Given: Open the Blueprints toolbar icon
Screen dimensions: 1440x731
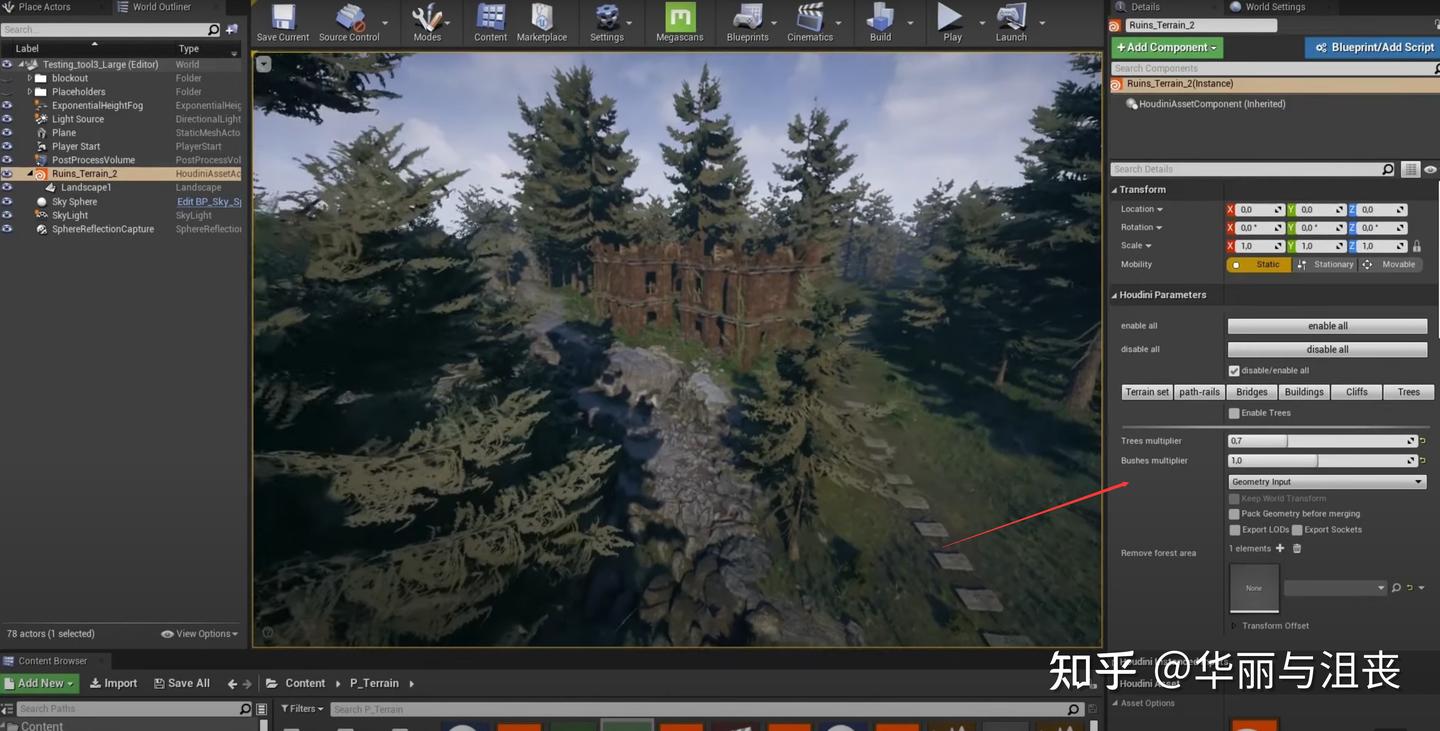Looking at the screenshot, I should pos(746,20).
